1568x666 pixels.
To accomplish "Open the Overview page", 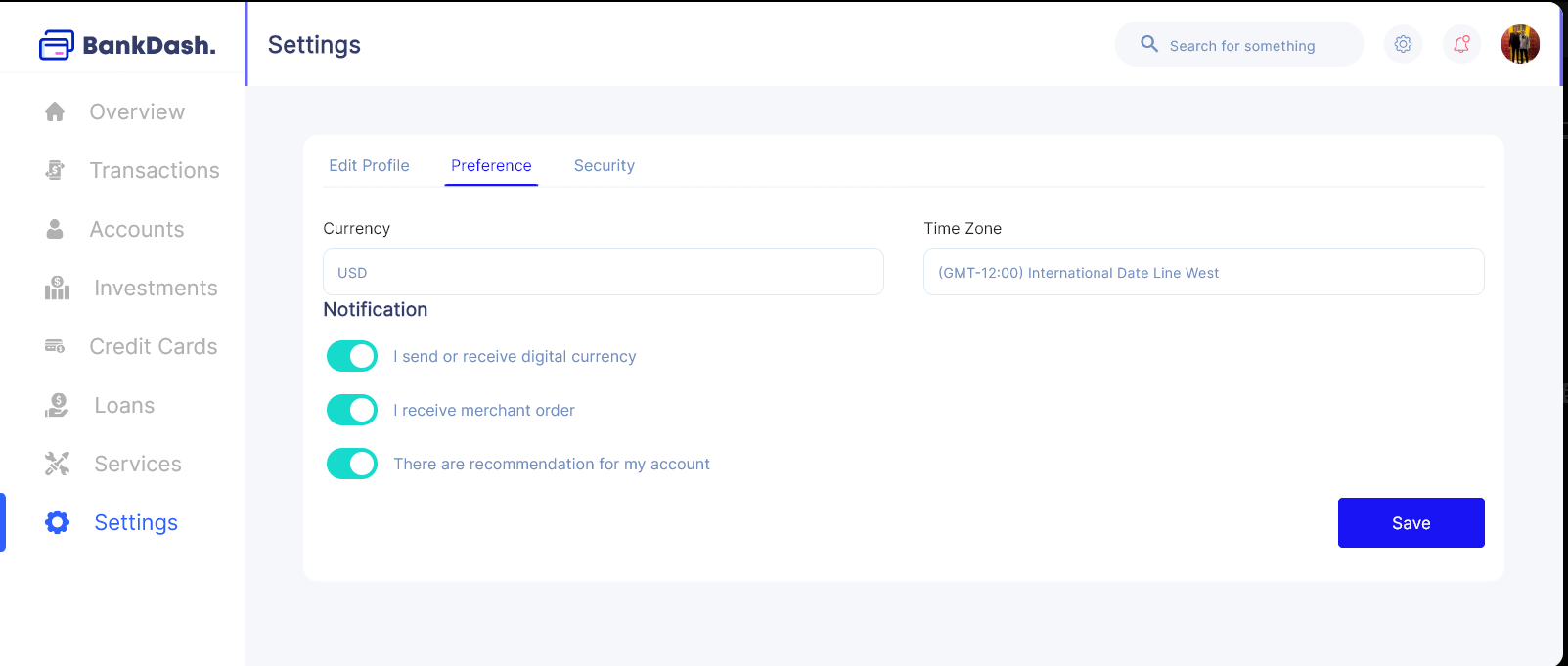I will tap(137, 111).
